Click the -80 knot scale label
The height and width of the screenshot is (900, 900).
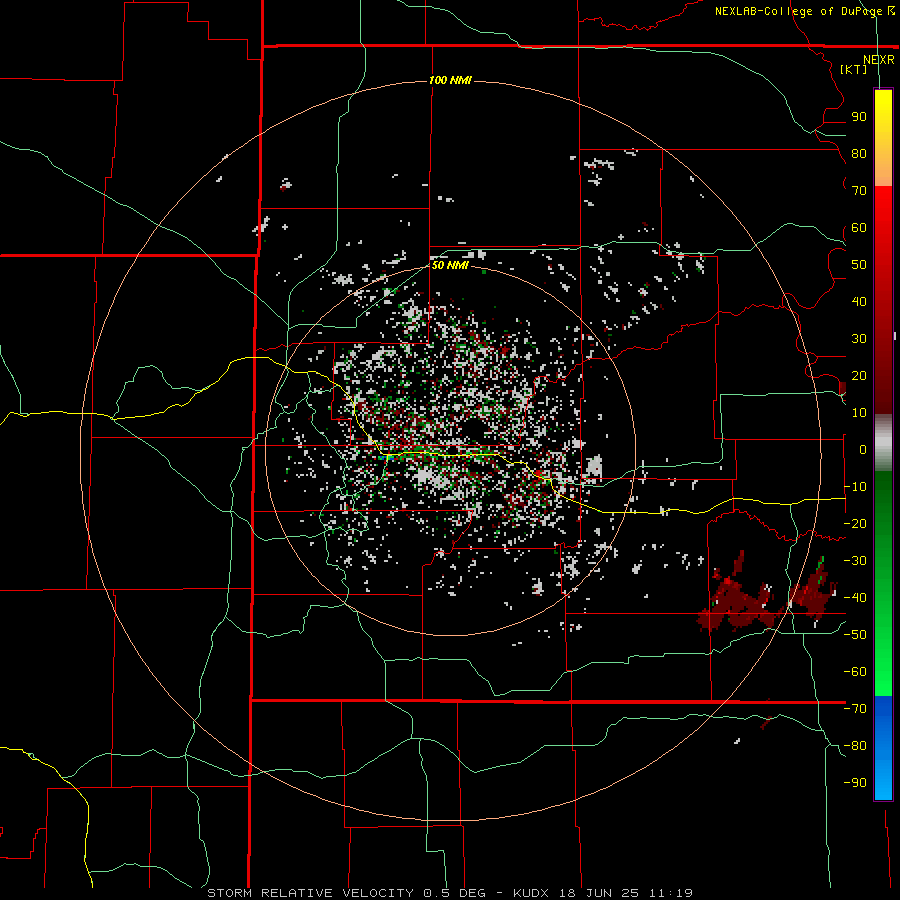855,746
